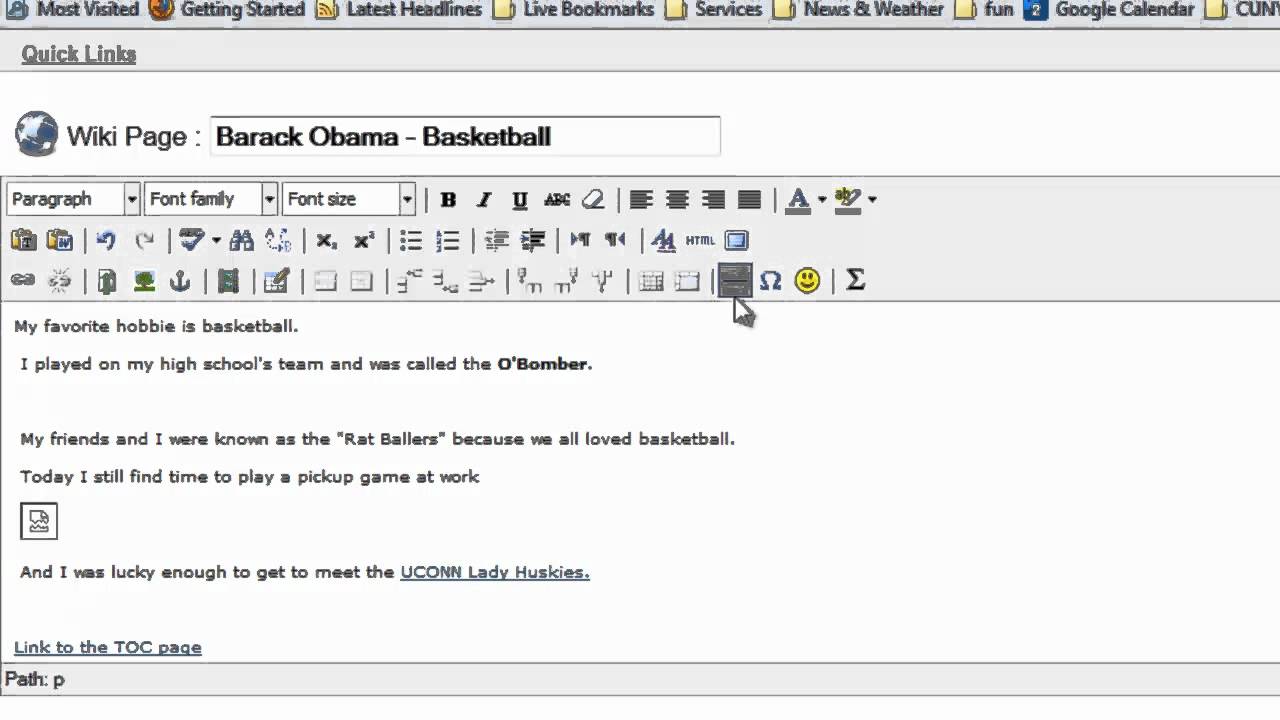
Task: Toggle superscript formatting
Action: point(363,240)
